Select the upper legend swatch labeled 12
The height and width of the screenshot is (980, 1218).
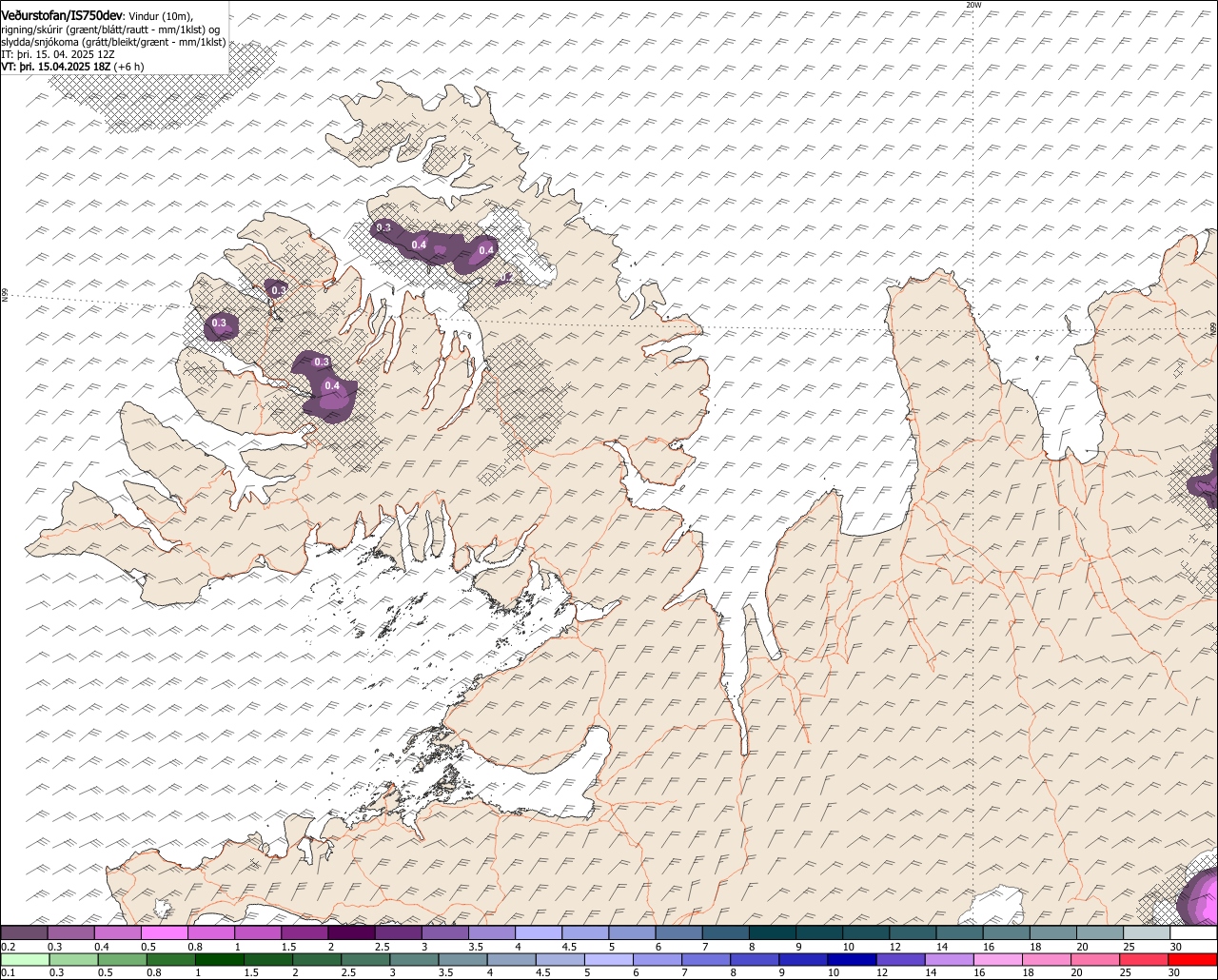pyautogui.click(x=913, y=933)
